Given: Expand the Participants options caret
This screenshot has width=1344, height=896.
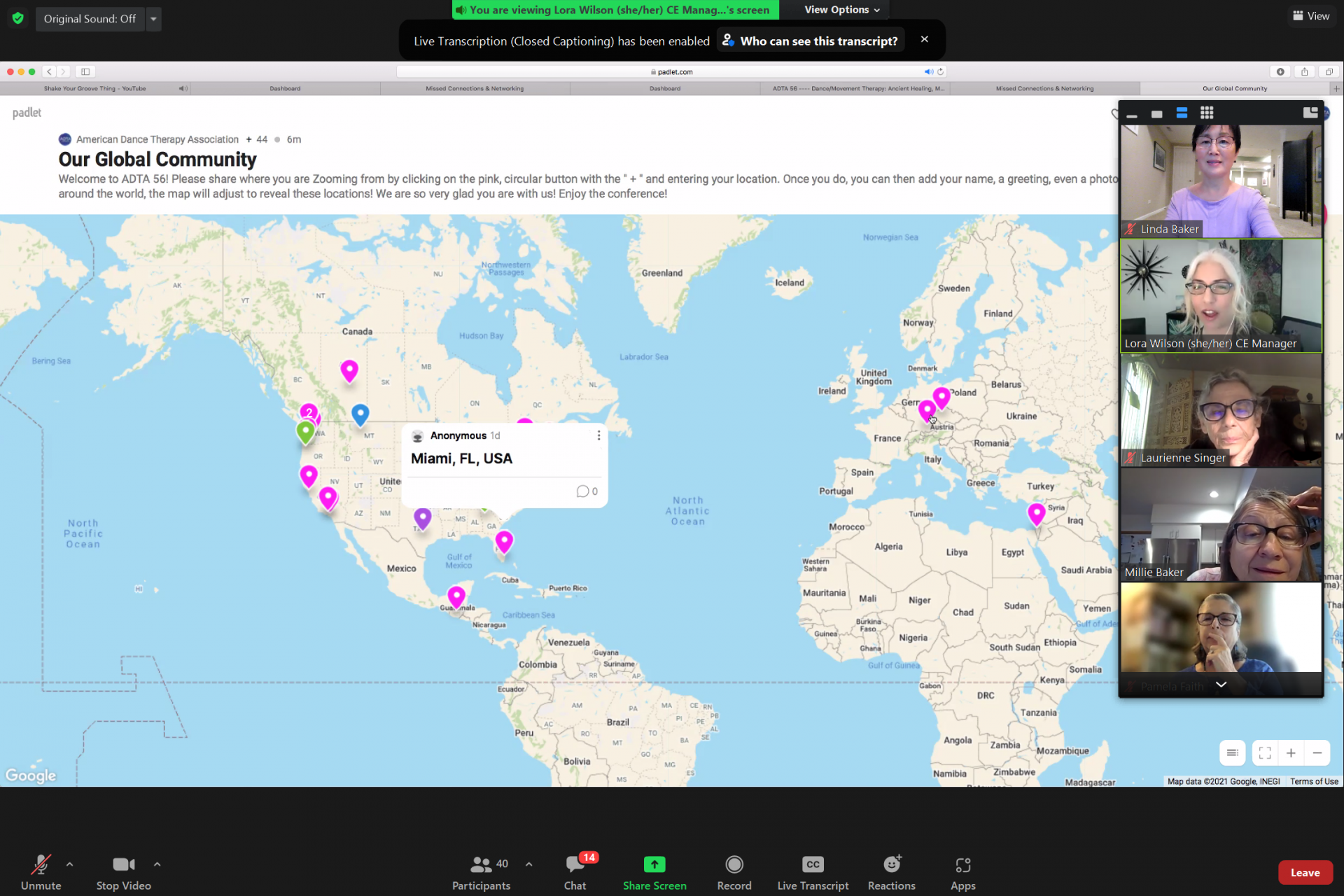Looking at the screenshot, I should [x=528, y=864].
